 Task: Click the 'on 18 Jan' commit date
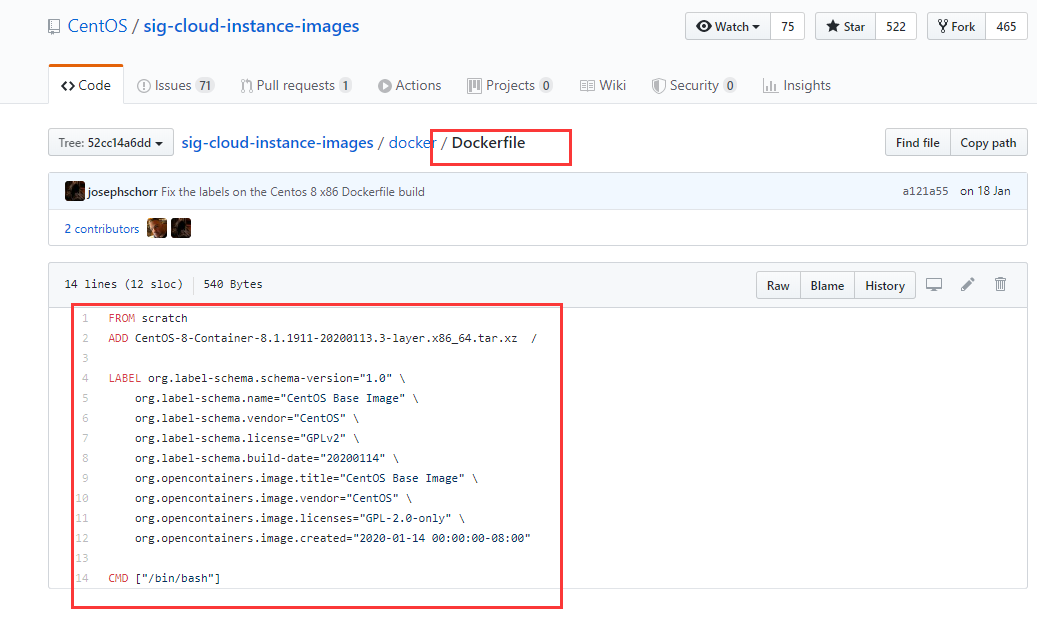[985, 191]
